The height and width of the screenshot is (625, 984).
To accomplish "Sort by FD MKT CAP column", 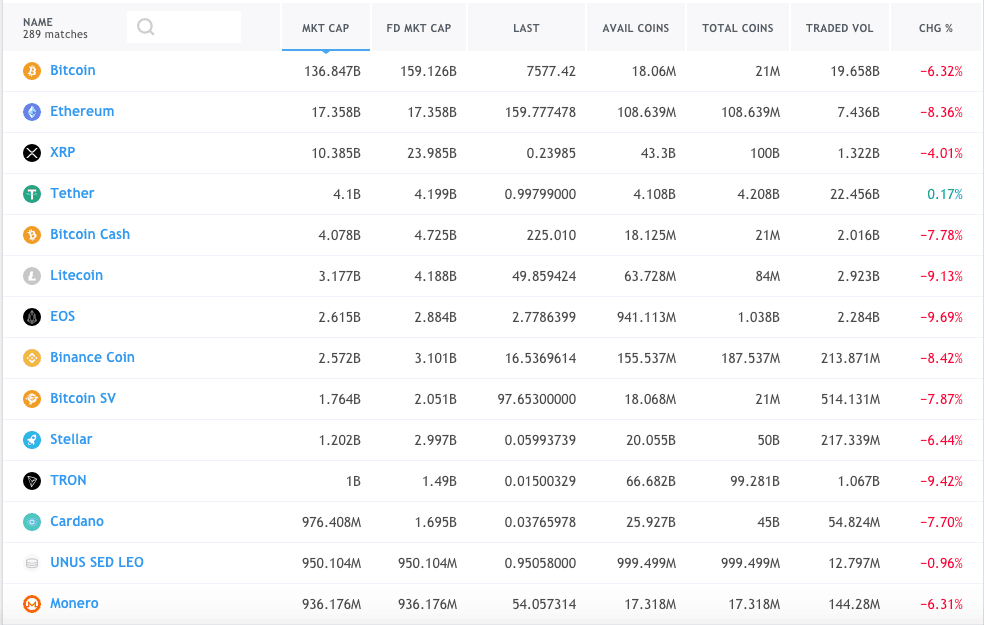I will 419,28.
